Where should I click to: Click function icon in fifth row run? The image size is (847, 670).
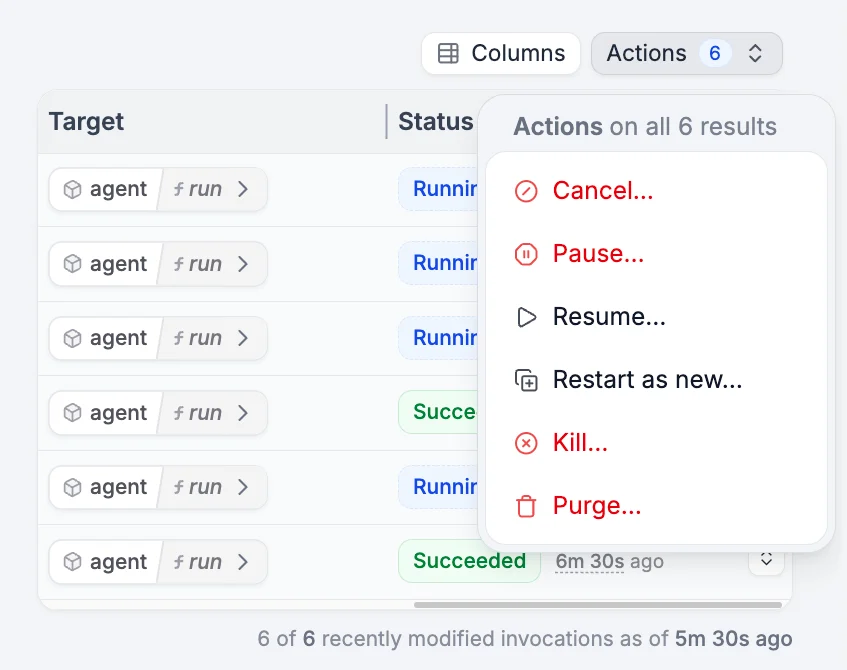click(178, 487)
